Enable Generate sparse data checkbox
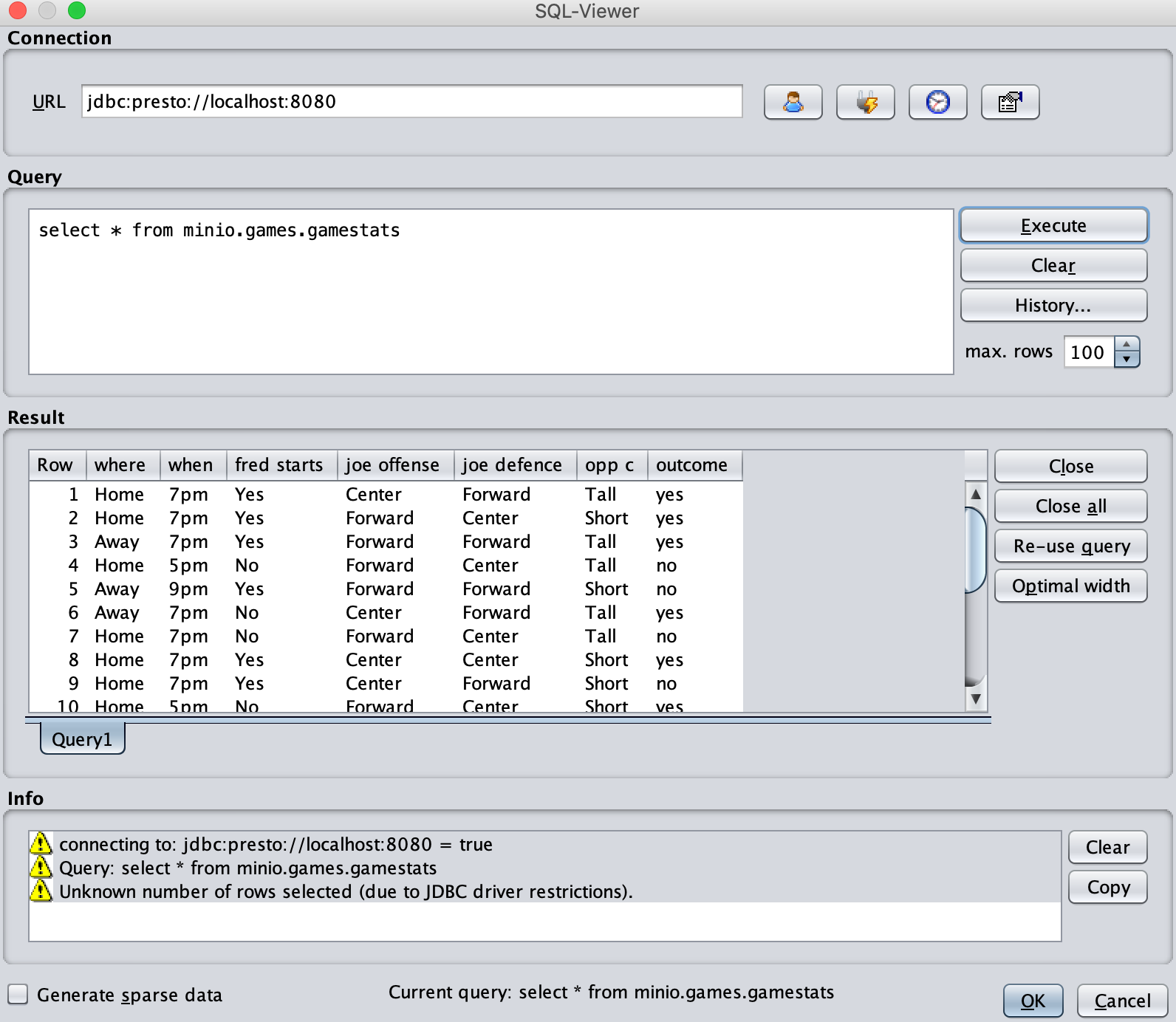The image size is (1176, 1022). [x=18, y=994]
